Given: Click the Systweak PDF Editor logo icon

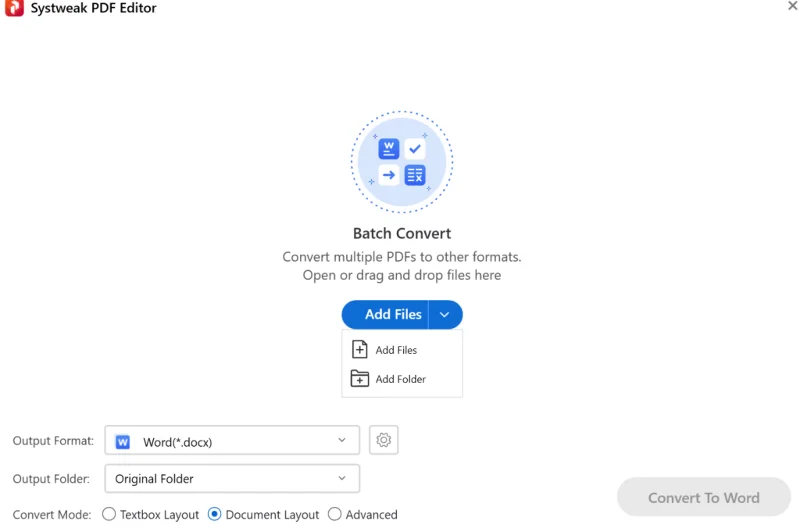Looking at the screenshot, I should [14, 8].
